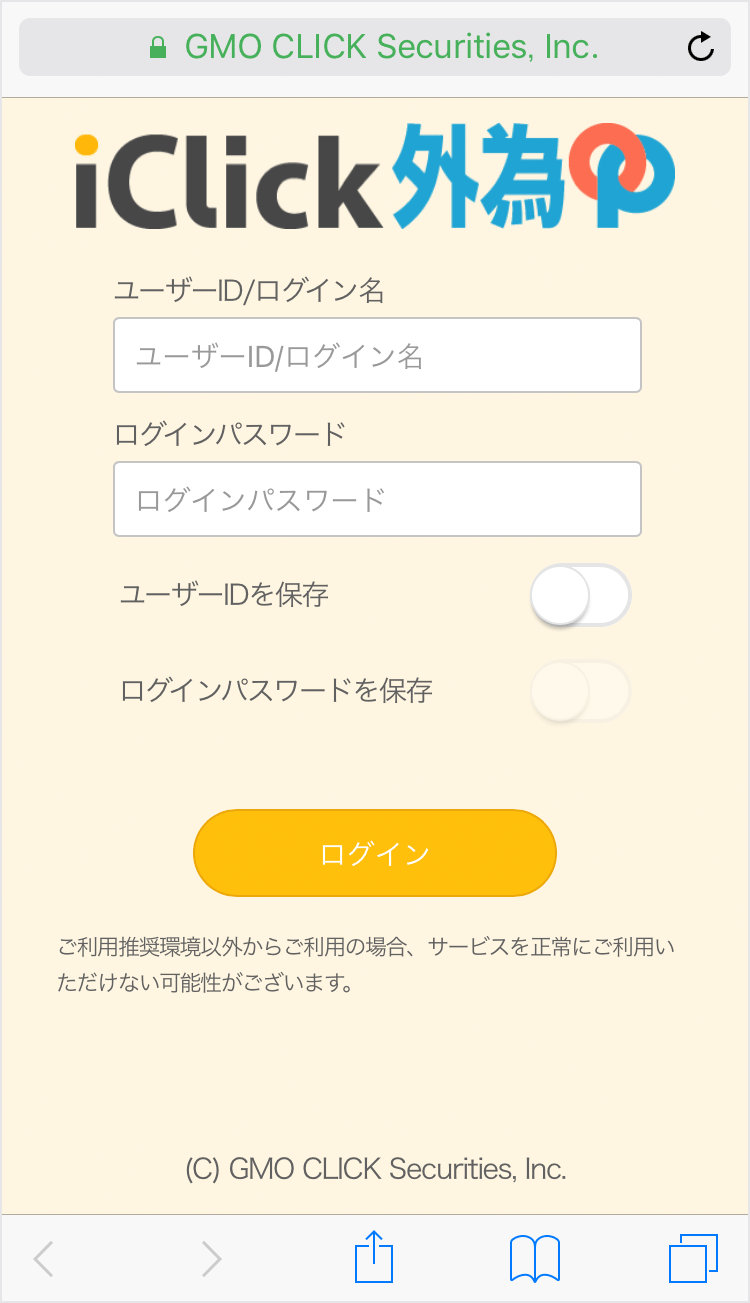This screenshot has width=750, height=1303.
Task: Focus the ログインパスワード input field
Action: pos(377,499)
